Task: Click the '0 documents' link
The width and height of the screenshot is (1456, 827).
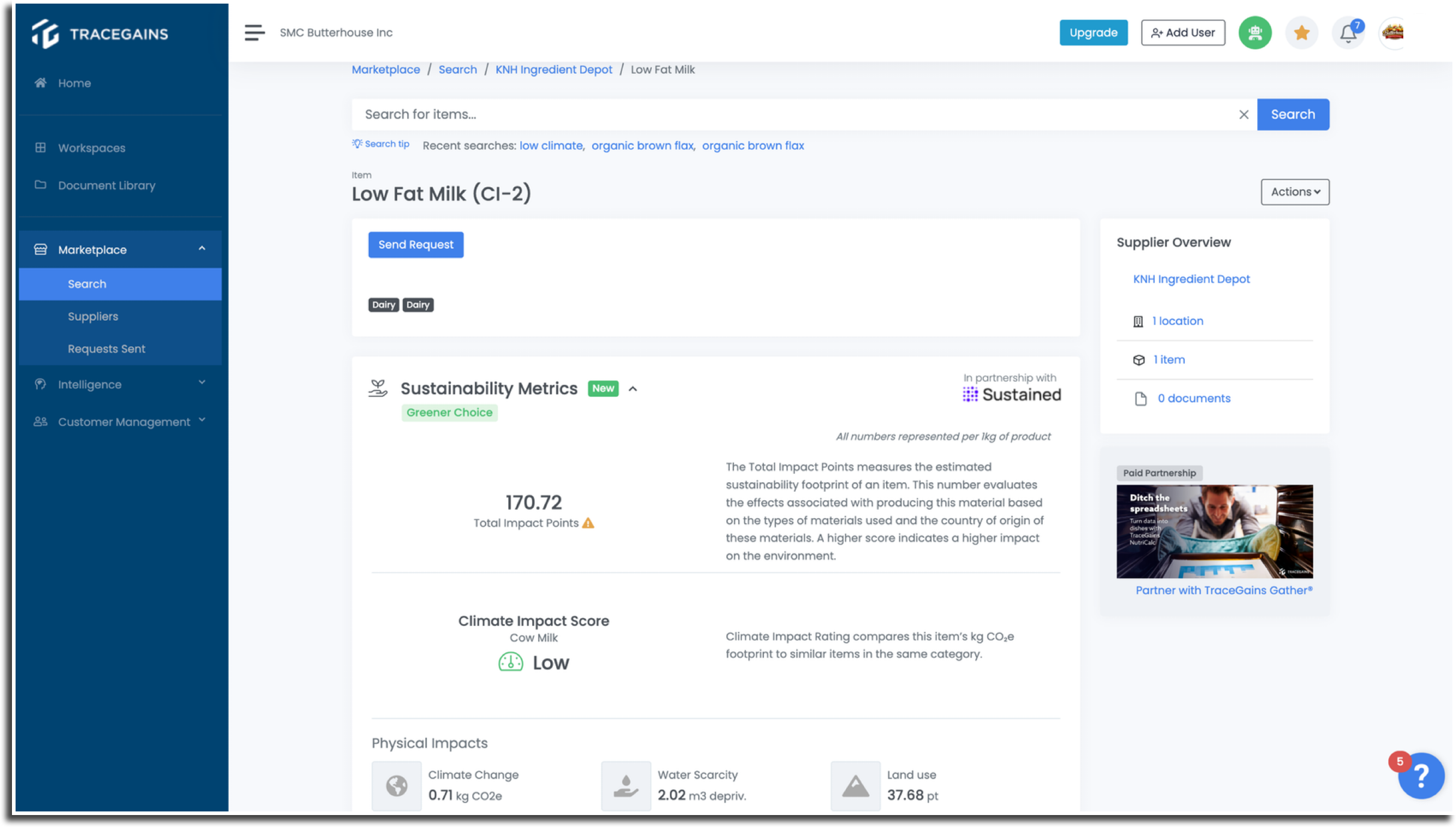Action: (1194, 399)
